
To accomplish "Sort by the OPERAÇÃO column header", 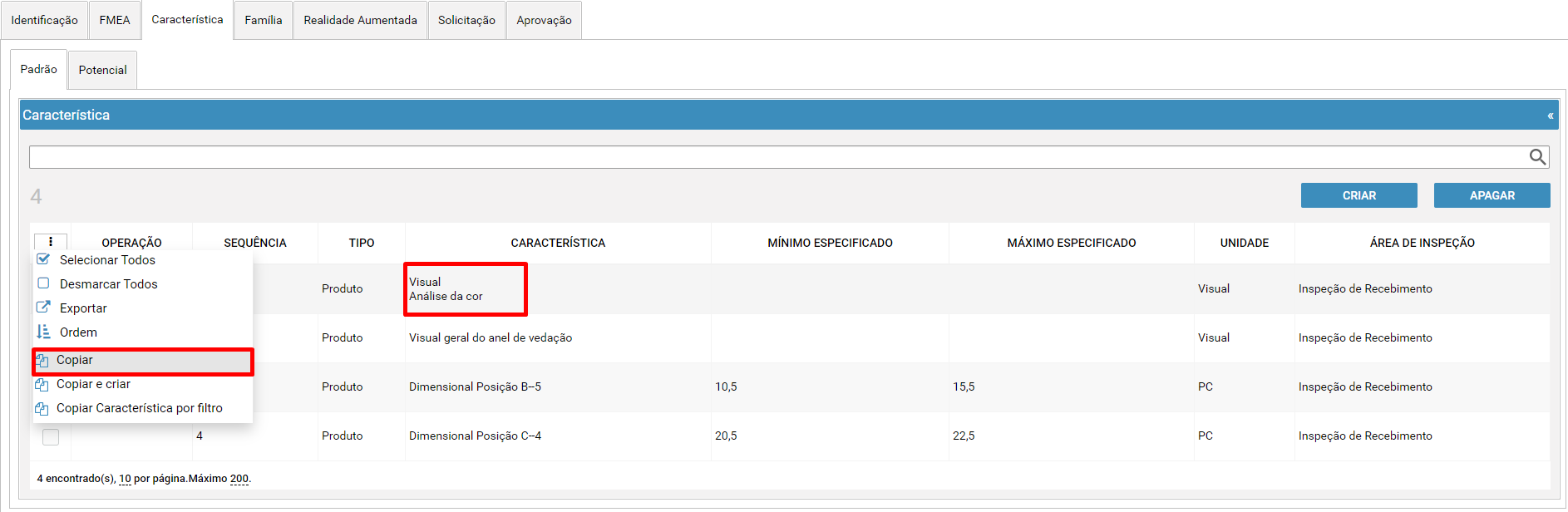I will click(x=131, y=243).
